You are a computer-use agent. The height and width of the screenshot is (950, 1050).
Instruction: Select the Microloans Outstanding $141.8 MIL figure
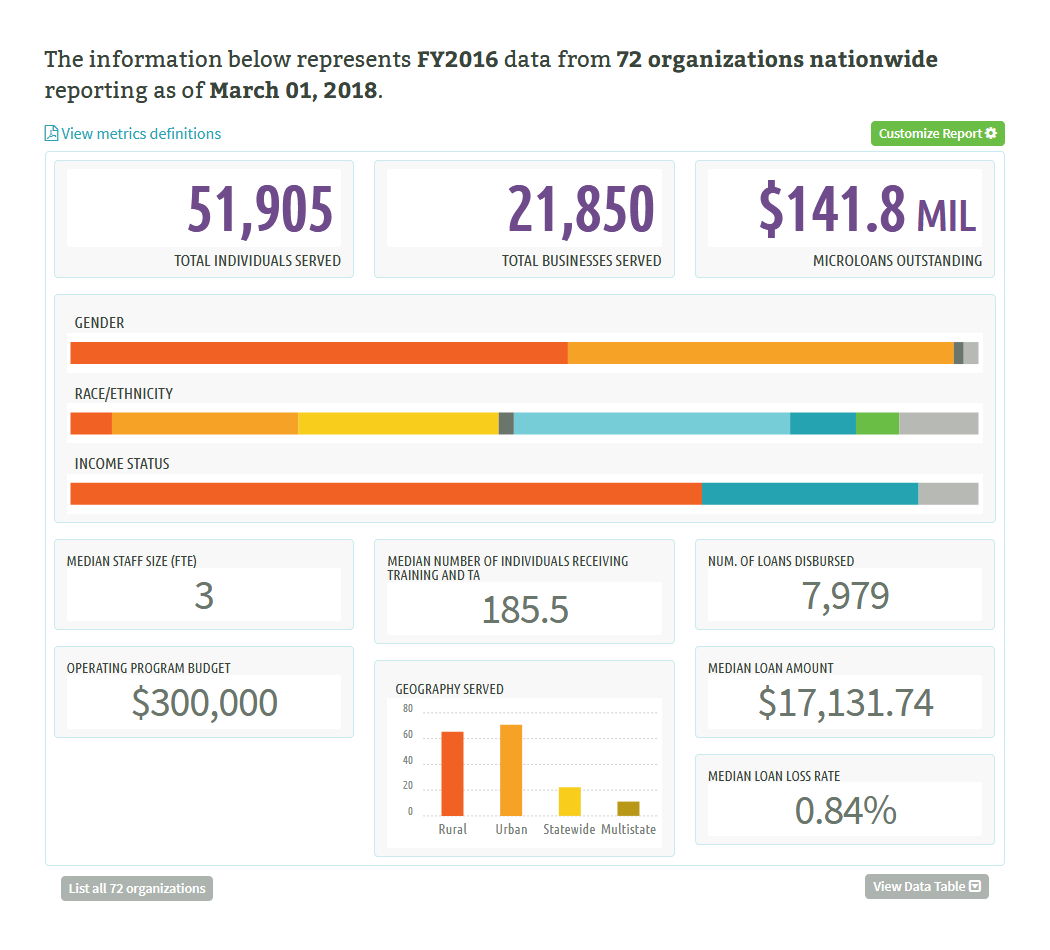866,209
